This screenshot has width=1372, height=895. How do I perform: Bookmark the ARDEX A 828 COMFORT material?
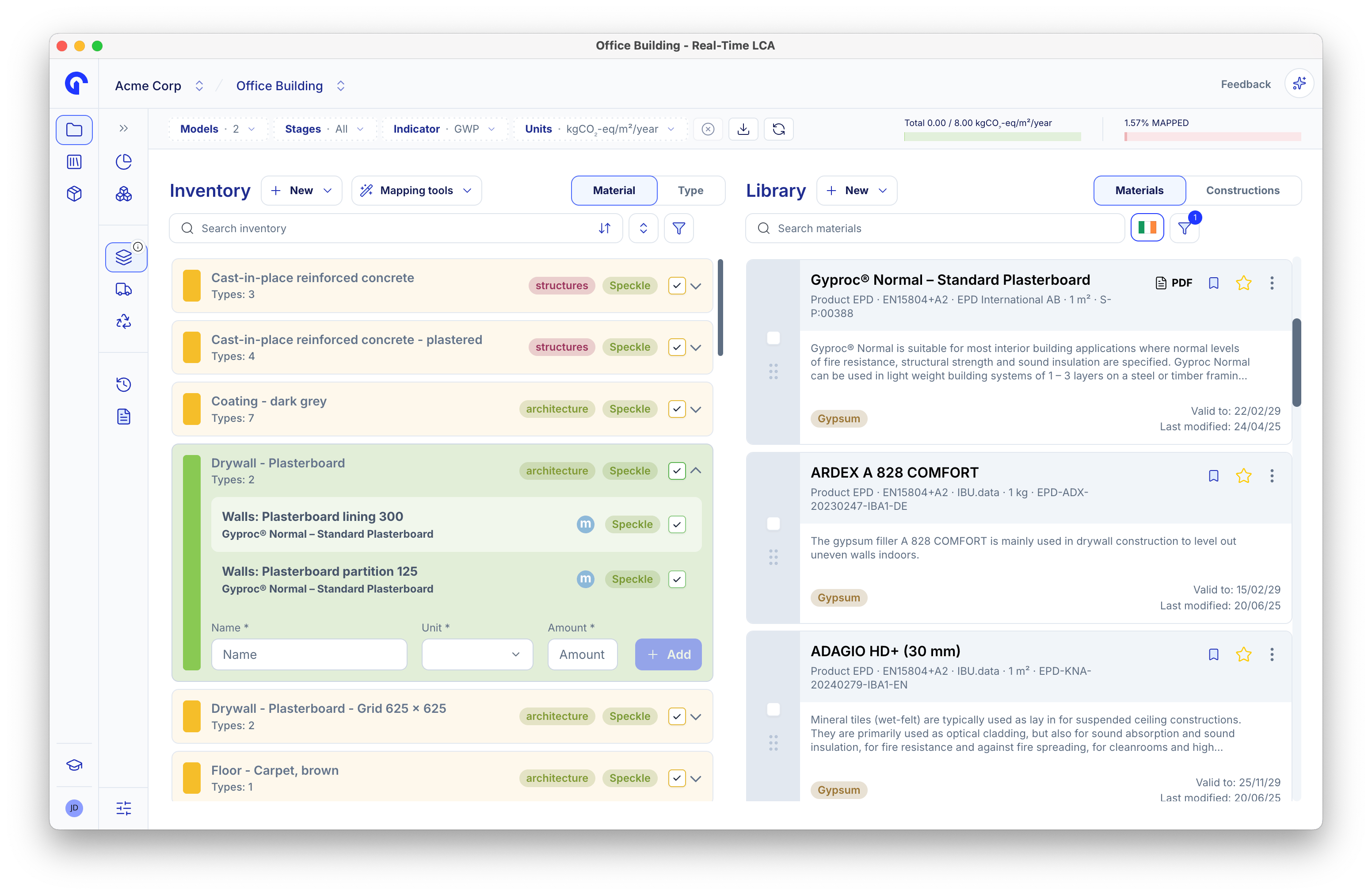1213,476
